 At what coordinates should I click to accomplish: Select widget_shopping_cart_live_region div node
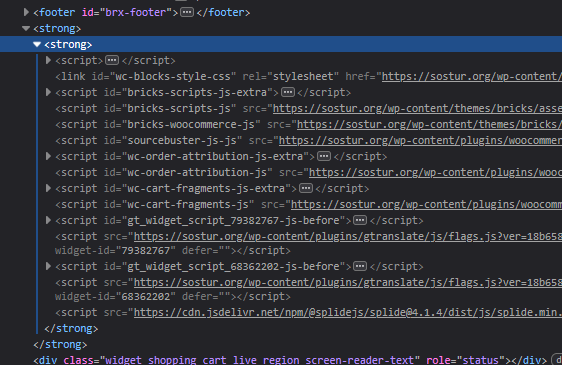click(x=290, y=360)
